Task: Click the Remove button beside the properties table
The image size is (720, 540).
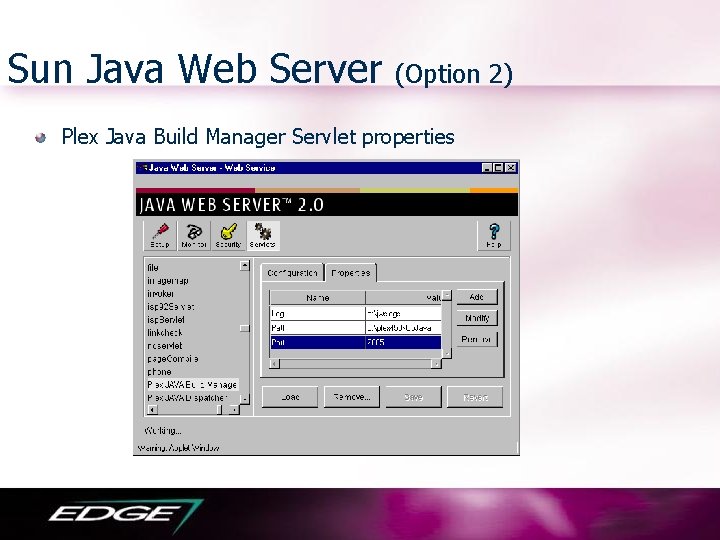Action: click(x=477, y=339)
